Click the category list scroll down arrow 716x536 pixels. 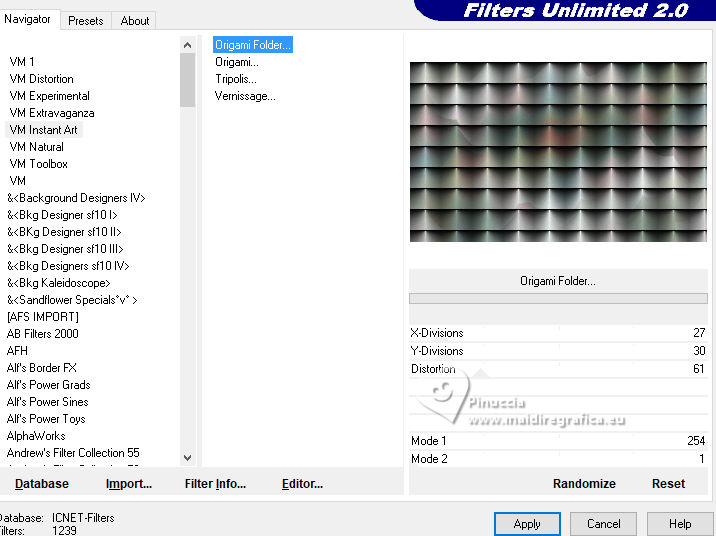pos(187,457)
